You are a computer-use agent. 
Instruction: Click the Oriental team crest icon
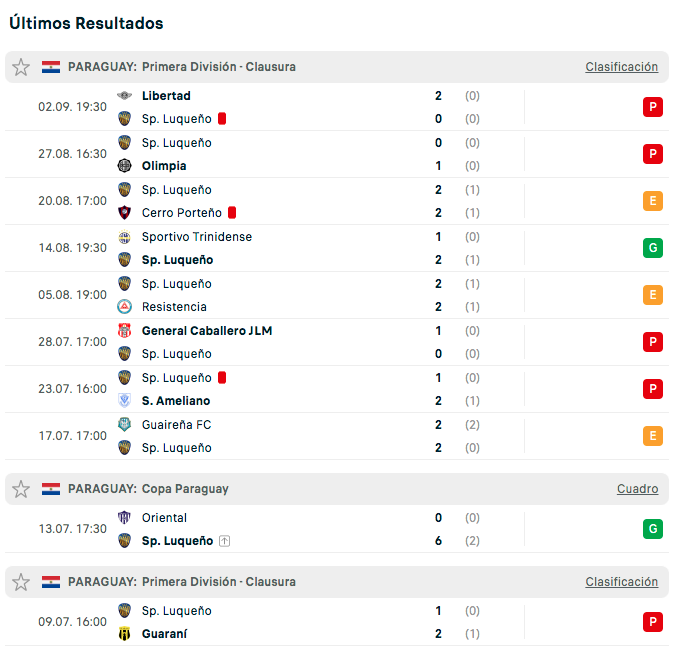(125, 517)
